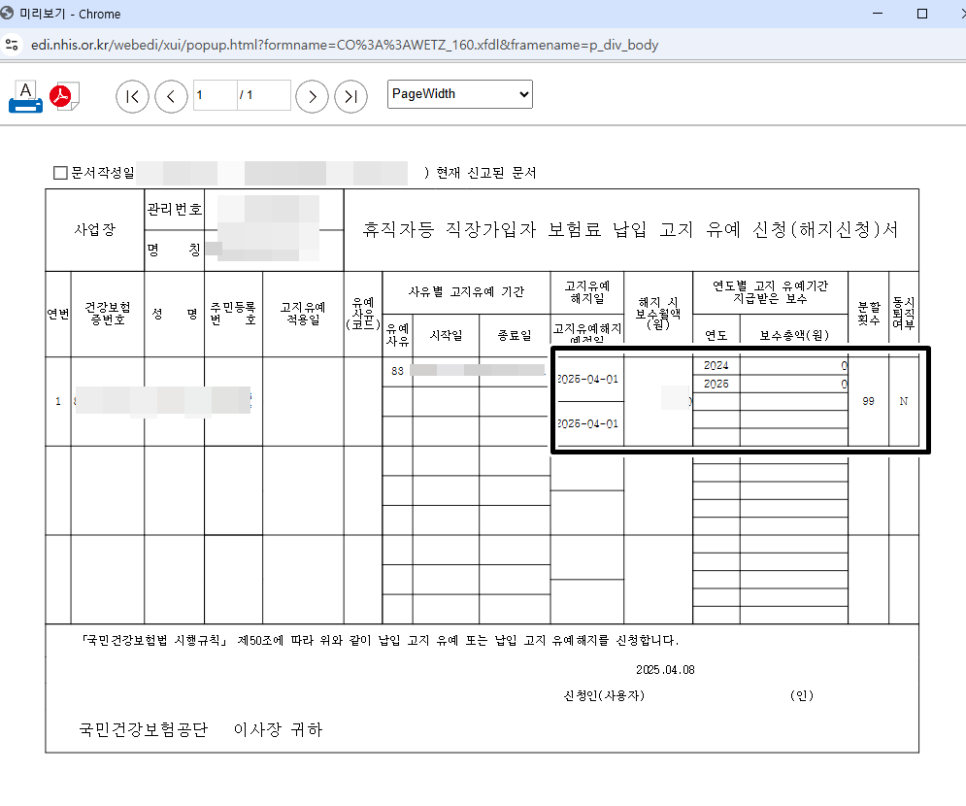This screenshot has height=806, width=966.
Task: Maximize the 미리보기 Chrome window
Action: coord(922,14)
